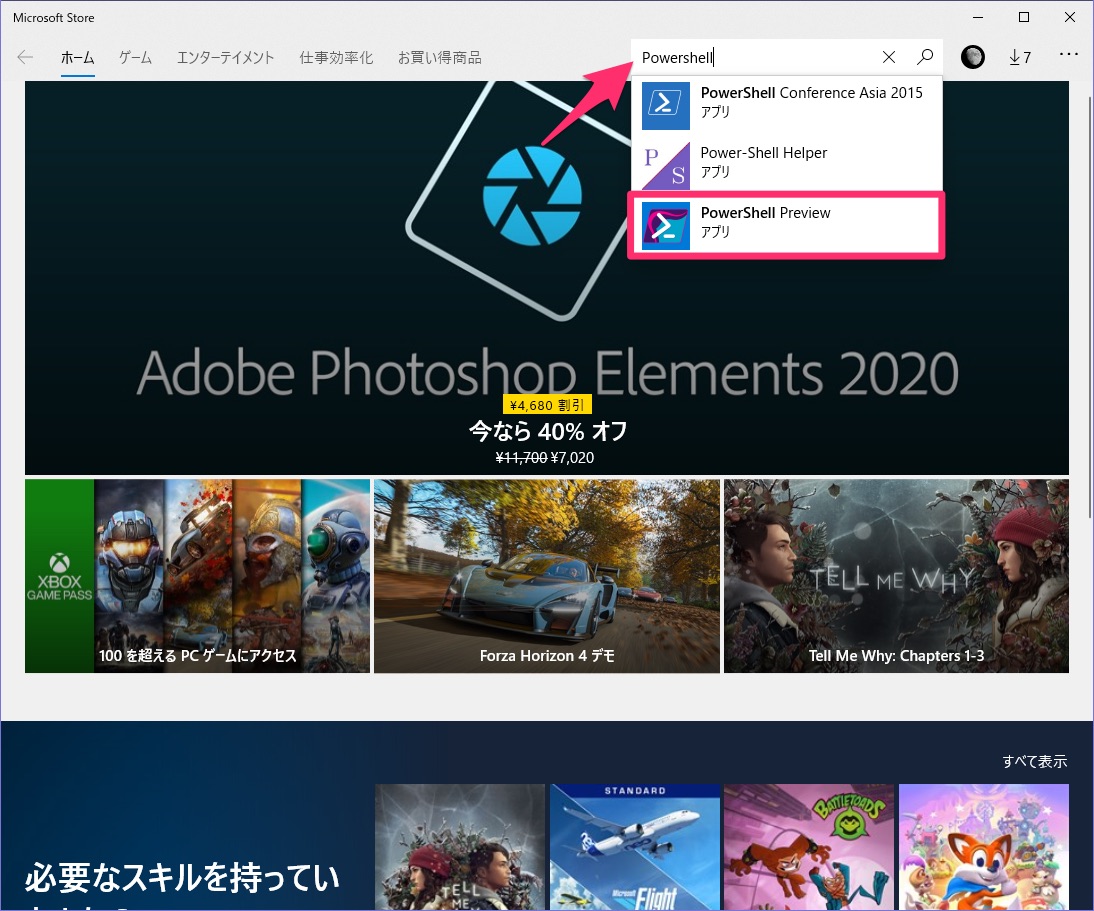The height and width of the screenshot is (911, 1094).
Task: Open the Forza Horizon 4 デモ tile
Action: (546, 576)
